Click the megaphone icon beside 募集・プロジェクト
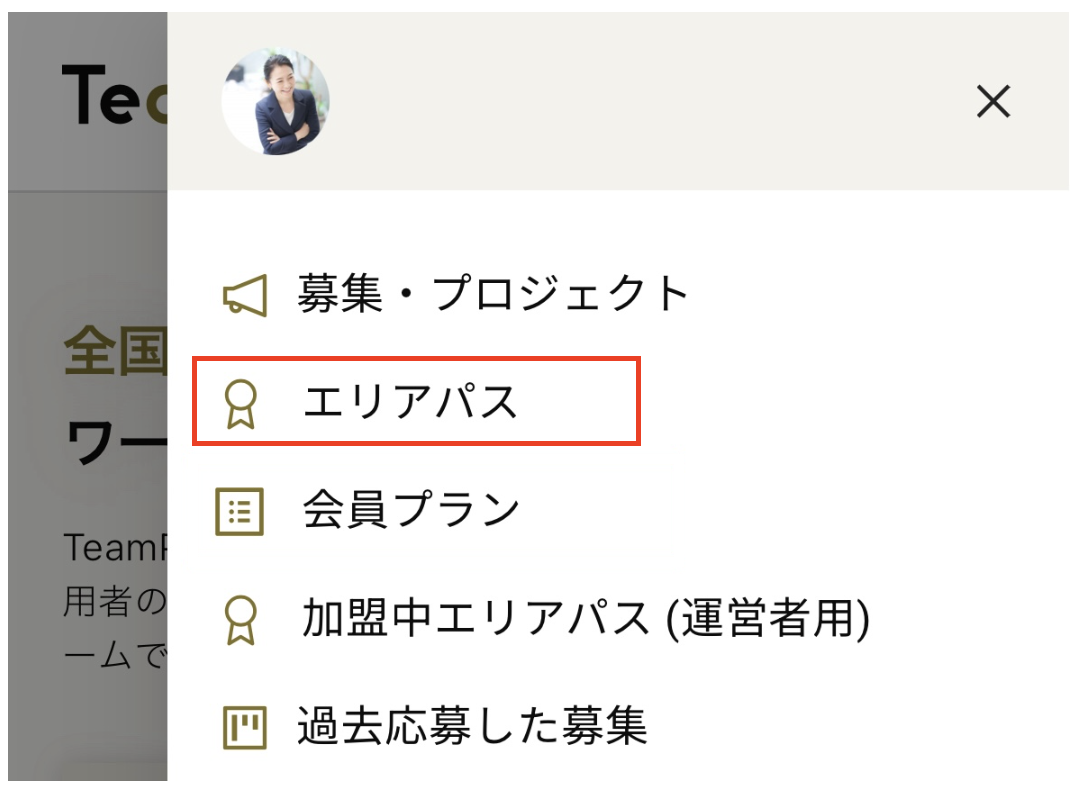The image size is (1078, 786). [244, 295]
